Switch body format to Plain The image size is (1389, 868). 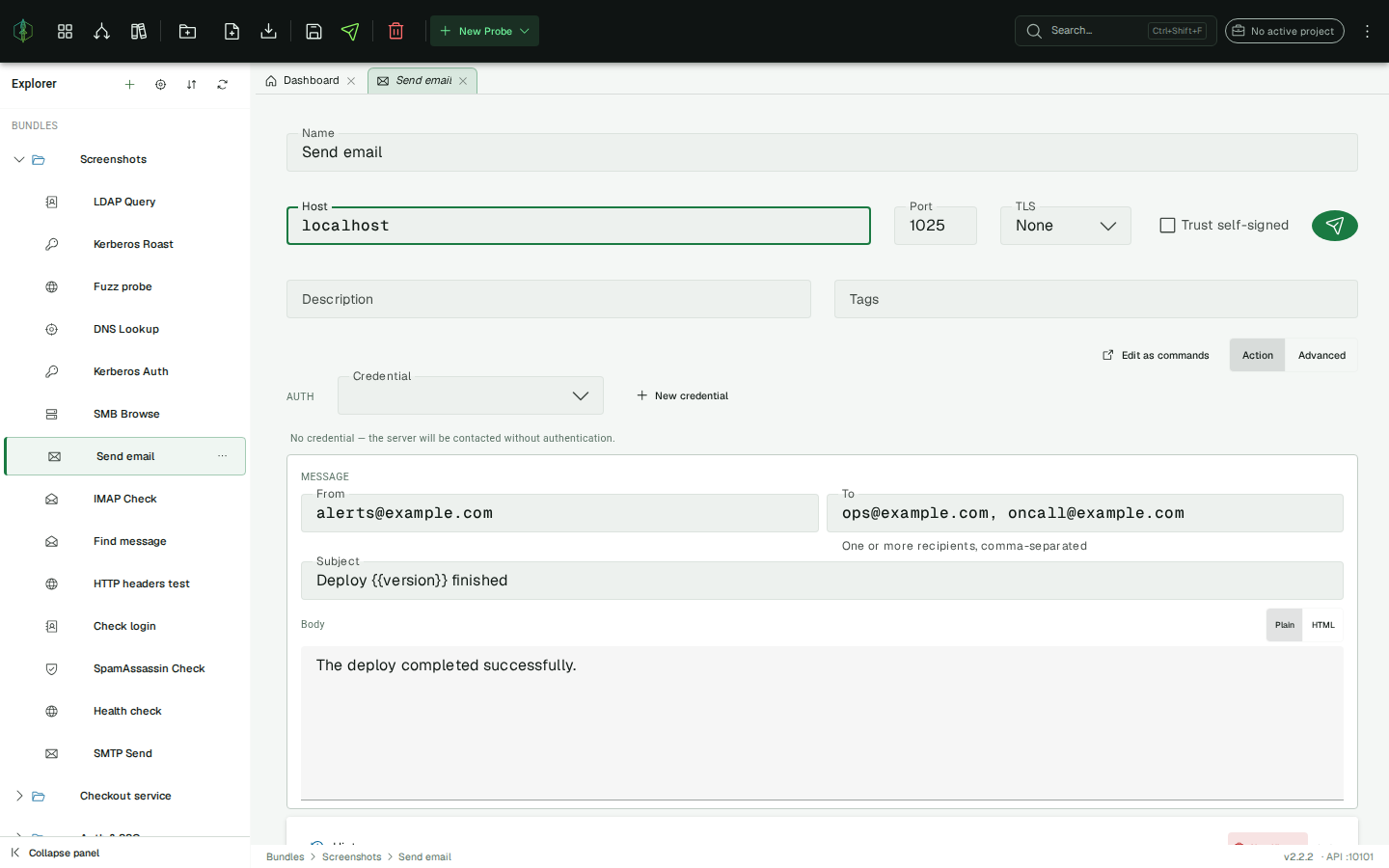pos(1284,625)
